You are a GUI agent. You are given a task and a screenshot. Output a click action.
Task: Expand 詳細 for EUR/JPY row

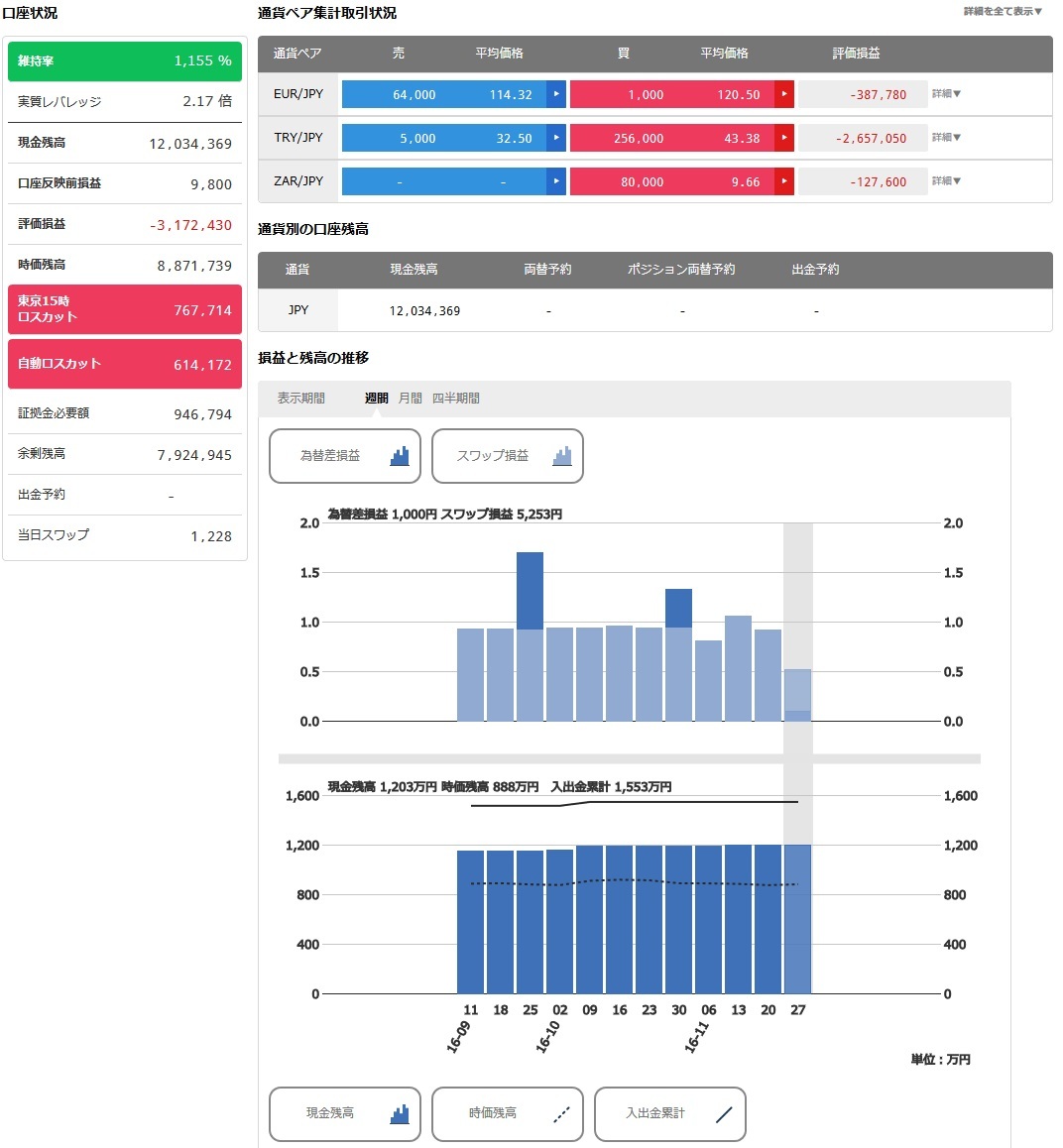point(946,94)
